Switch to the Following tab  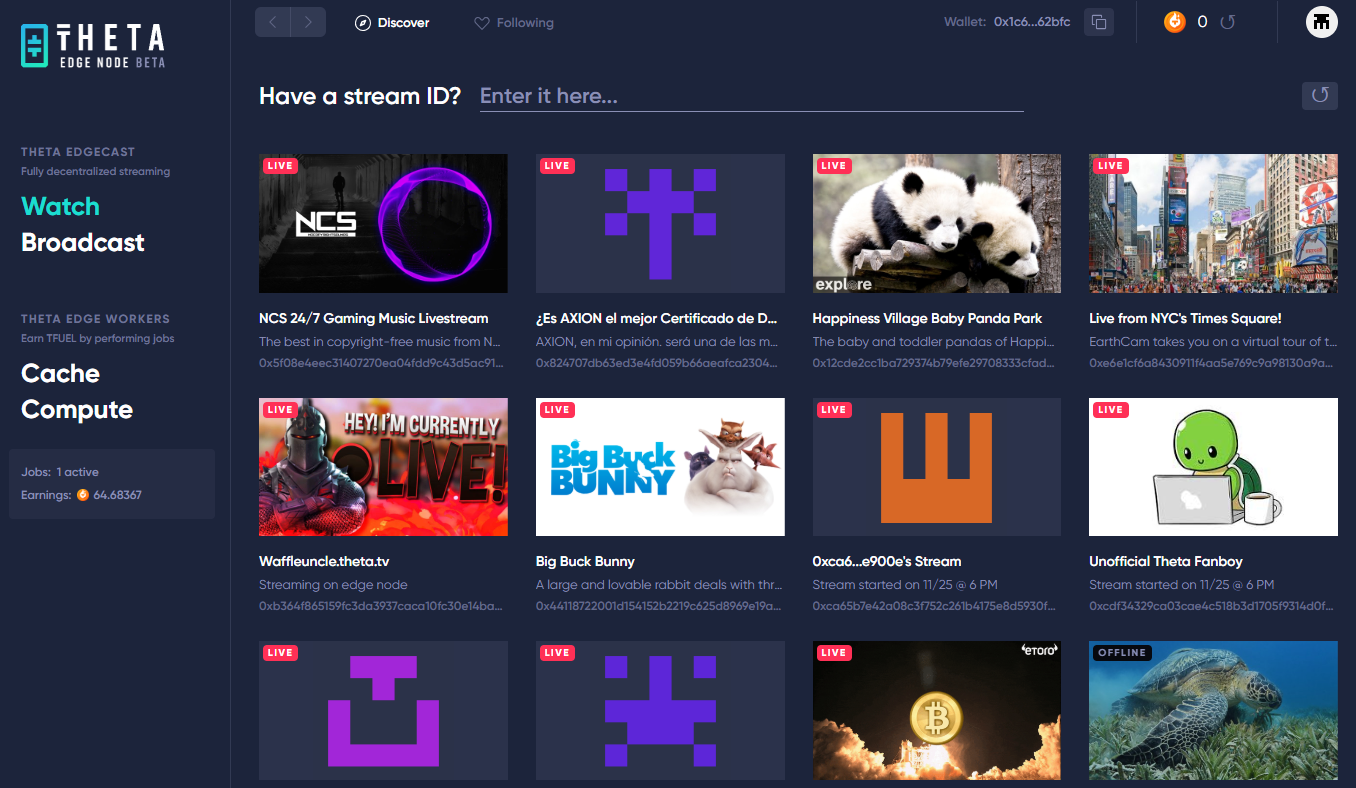click(514, 22)
